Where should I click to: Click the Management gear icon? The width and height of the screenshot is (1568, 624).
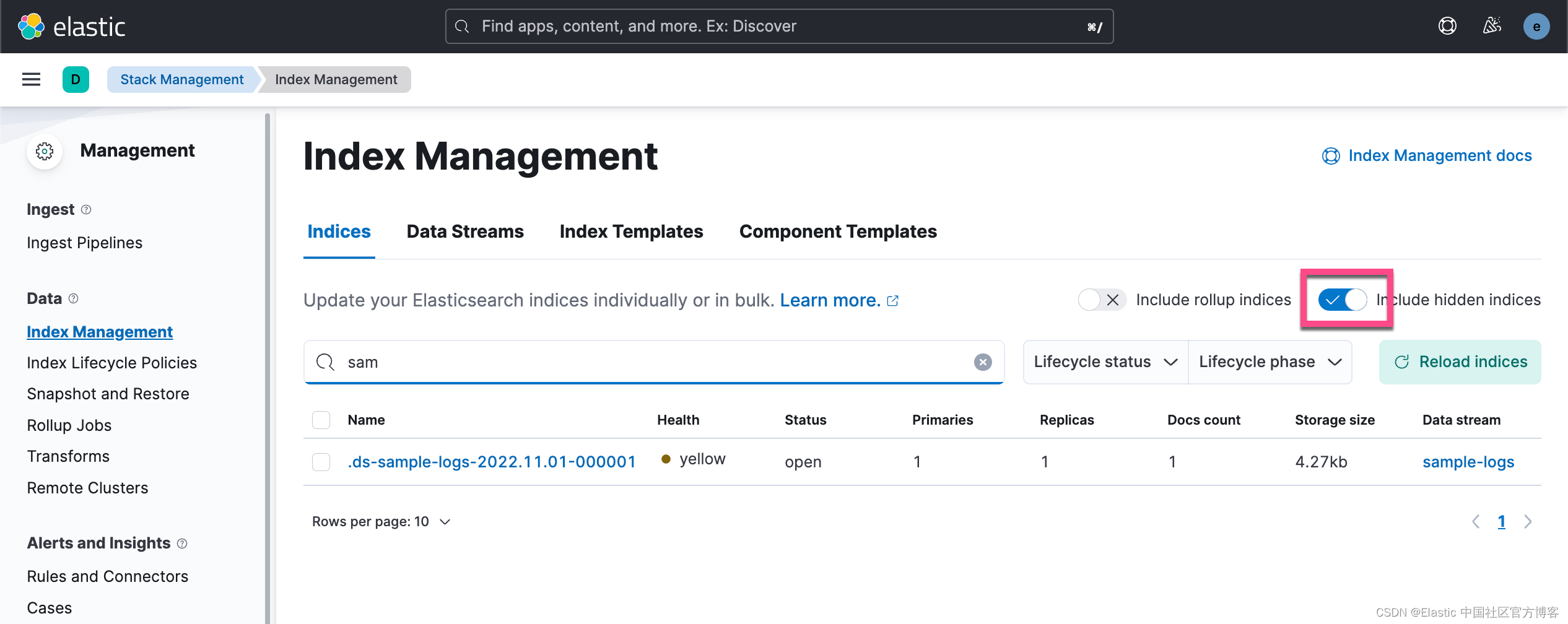[x=45, y=151]
